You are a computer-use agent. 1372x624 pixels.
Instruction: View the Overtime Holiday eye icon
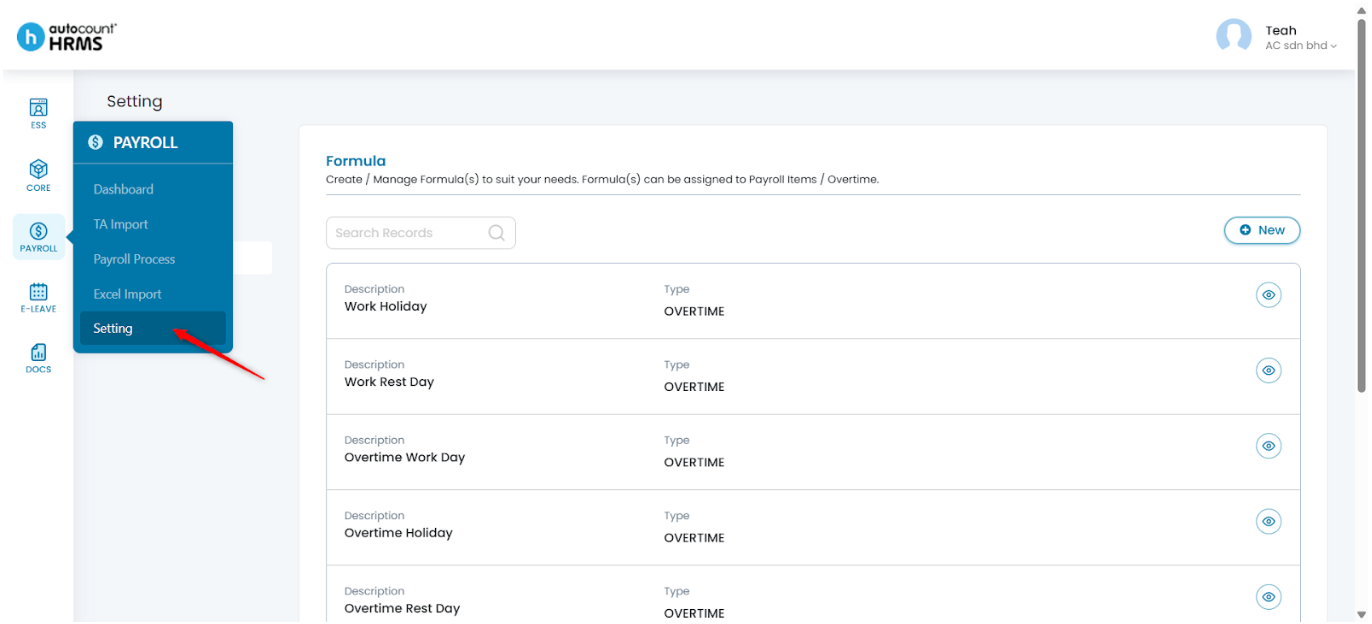click(x=1268, y=521)
